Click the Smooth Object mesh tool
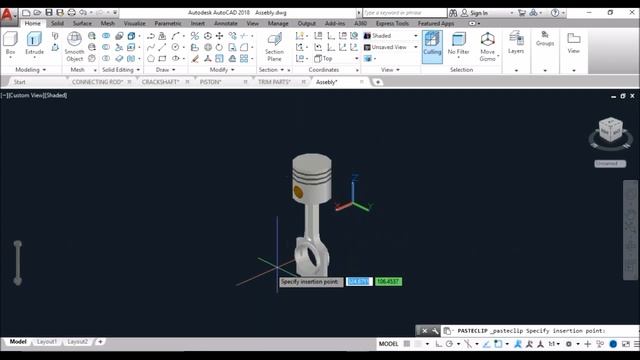Image resolution: width=640 pixels, height=360 pixels. (74, 47)
